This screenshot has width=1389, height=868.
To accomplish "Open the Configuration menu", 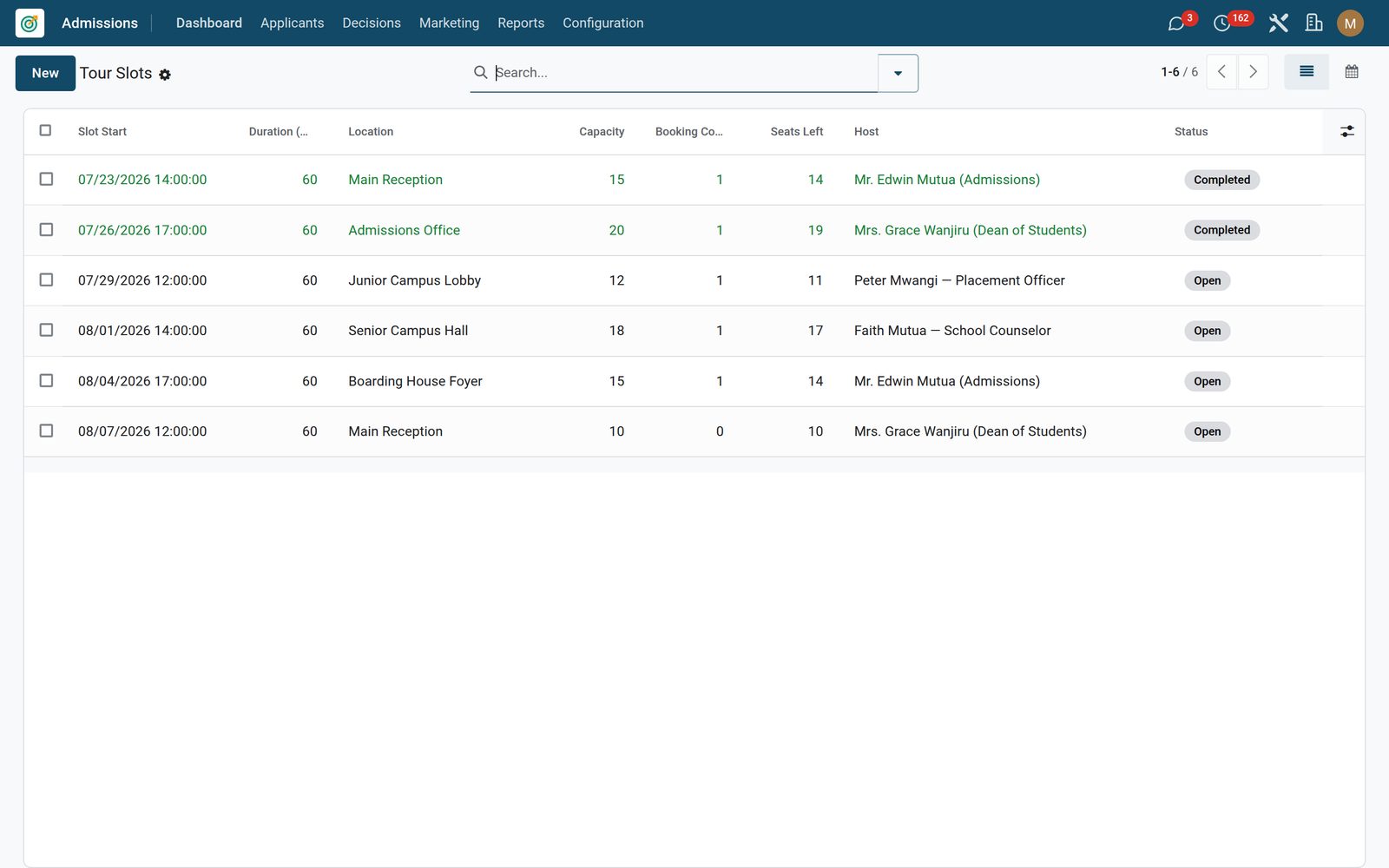I will click(x=603, y=23).
